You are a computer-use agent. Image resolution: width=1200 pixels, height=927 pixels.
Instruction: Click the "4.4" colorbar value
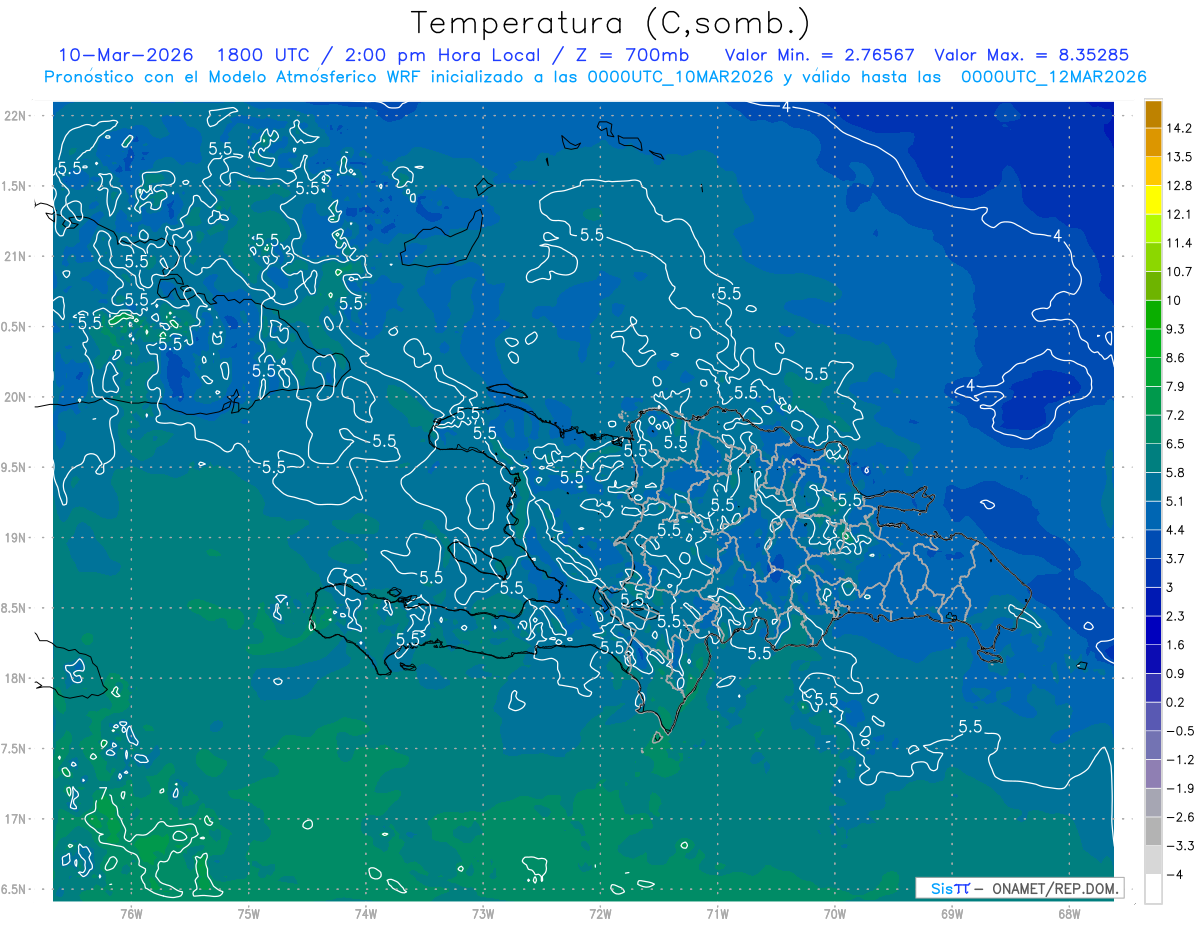point(1176,530)
